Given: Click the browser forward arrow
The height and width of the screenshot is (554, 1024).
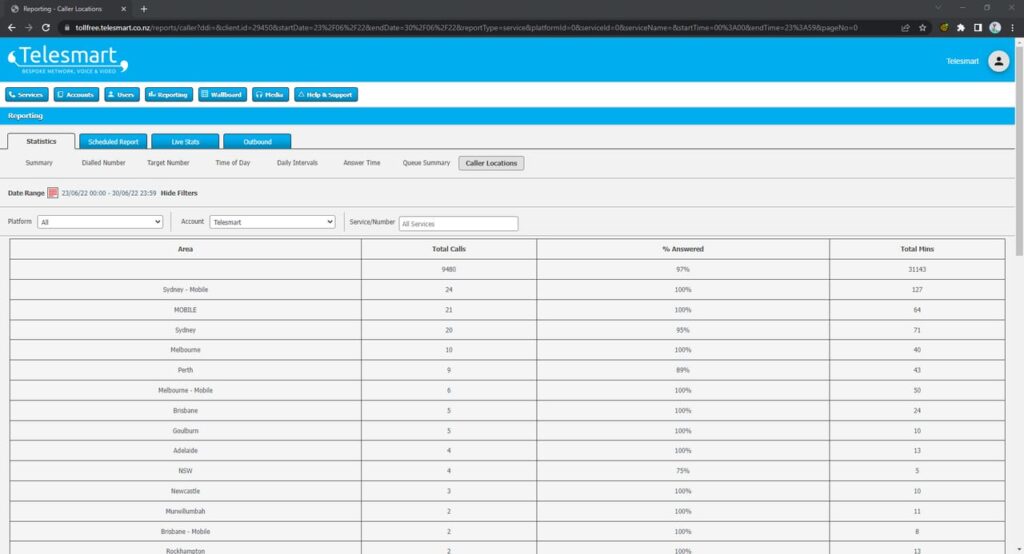Looking at the screenshot, I should (x=29, y=27).
